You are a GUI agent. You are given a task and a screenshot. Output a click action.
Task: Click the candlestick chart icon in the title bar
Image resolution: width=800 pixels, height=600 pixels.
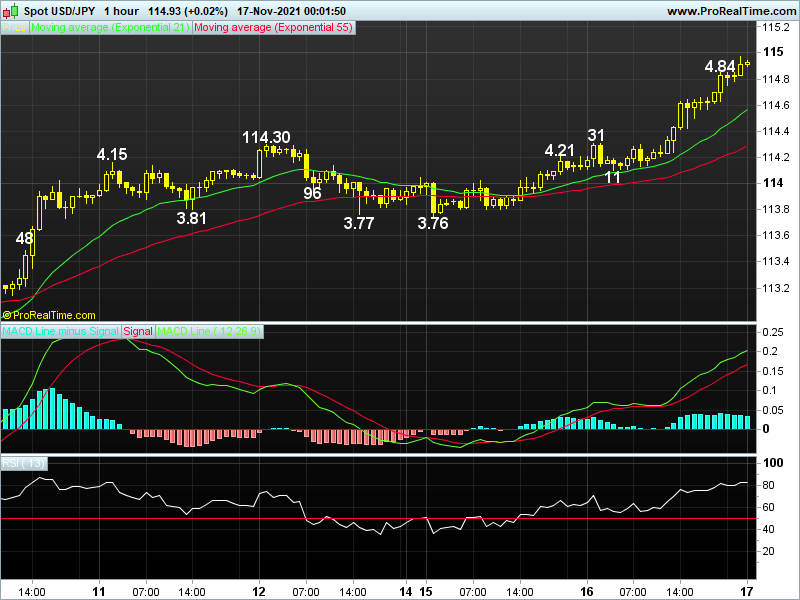9,10
